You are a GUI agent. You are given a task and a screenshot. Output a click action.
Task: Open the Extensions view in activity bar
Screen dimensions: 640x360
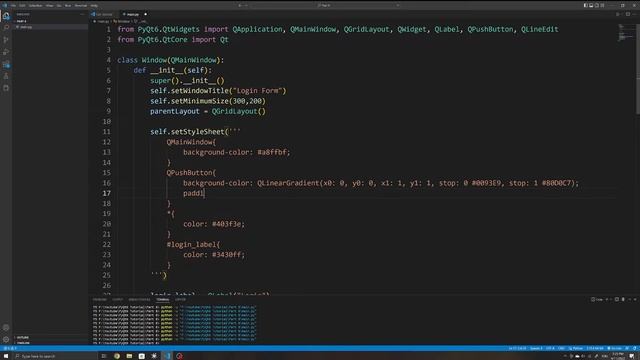pyautogui.click(x=6, y=64)
